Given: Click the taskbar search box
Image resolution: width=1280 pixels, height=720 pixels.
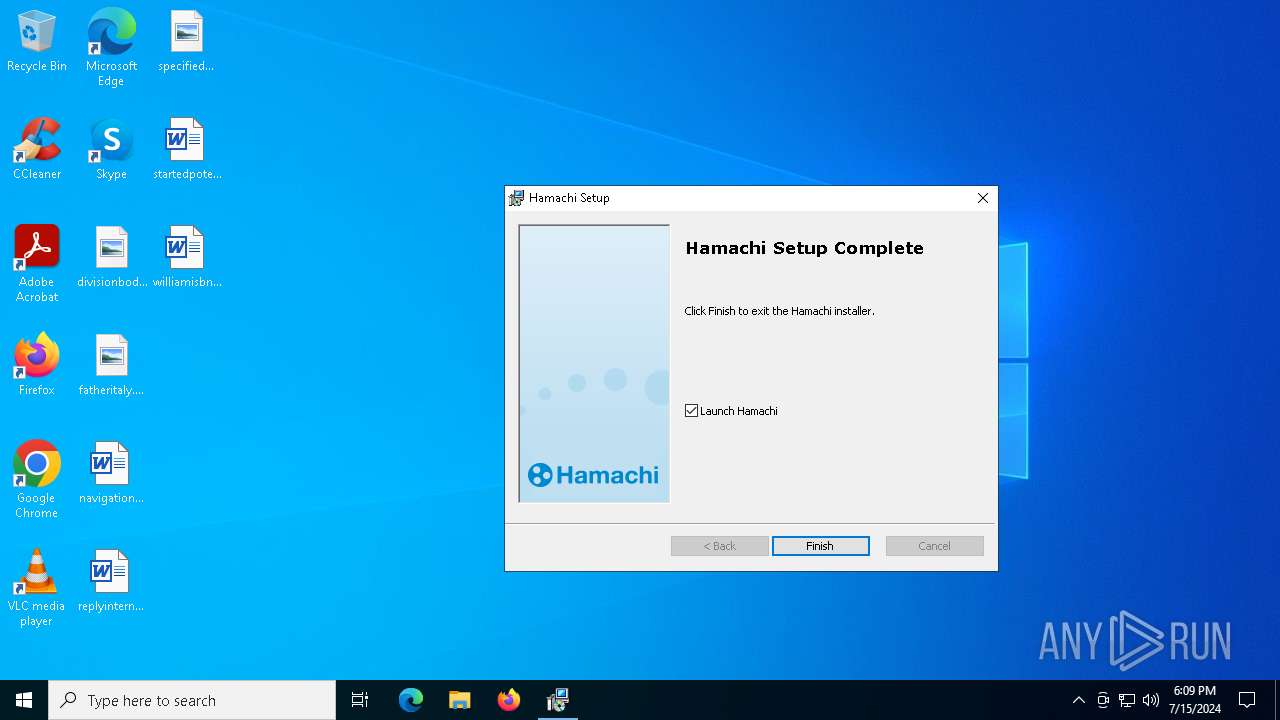Looking at the screenshot, I should tap(192, 700).
